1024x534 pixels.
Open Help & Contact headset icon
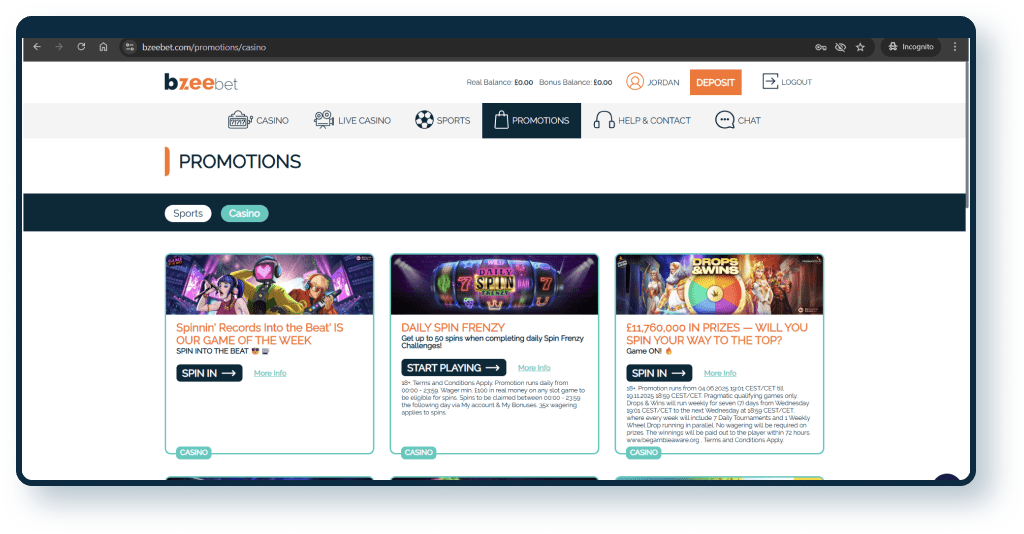(603, 120)
